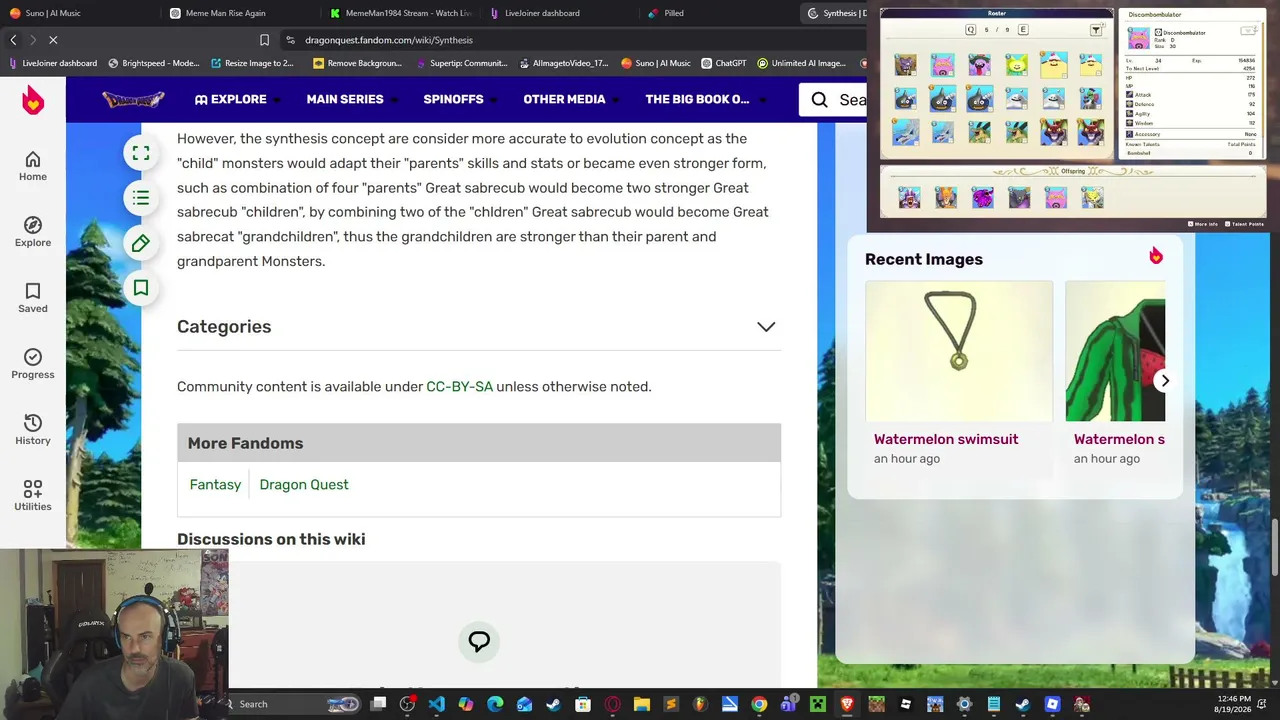Screen dimensions: 1280x720
Task: Launch Opera from the taskbar
Action: [612, 704]
